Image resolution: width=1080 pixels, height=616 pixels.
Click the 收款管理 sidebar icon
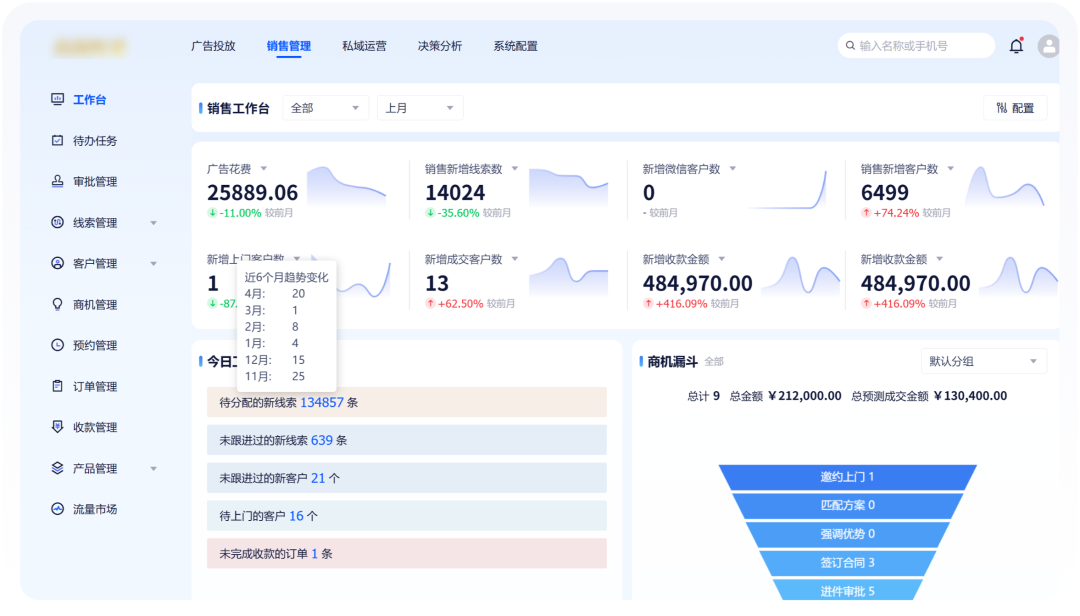pyautogui.click(x=57, y=427)
